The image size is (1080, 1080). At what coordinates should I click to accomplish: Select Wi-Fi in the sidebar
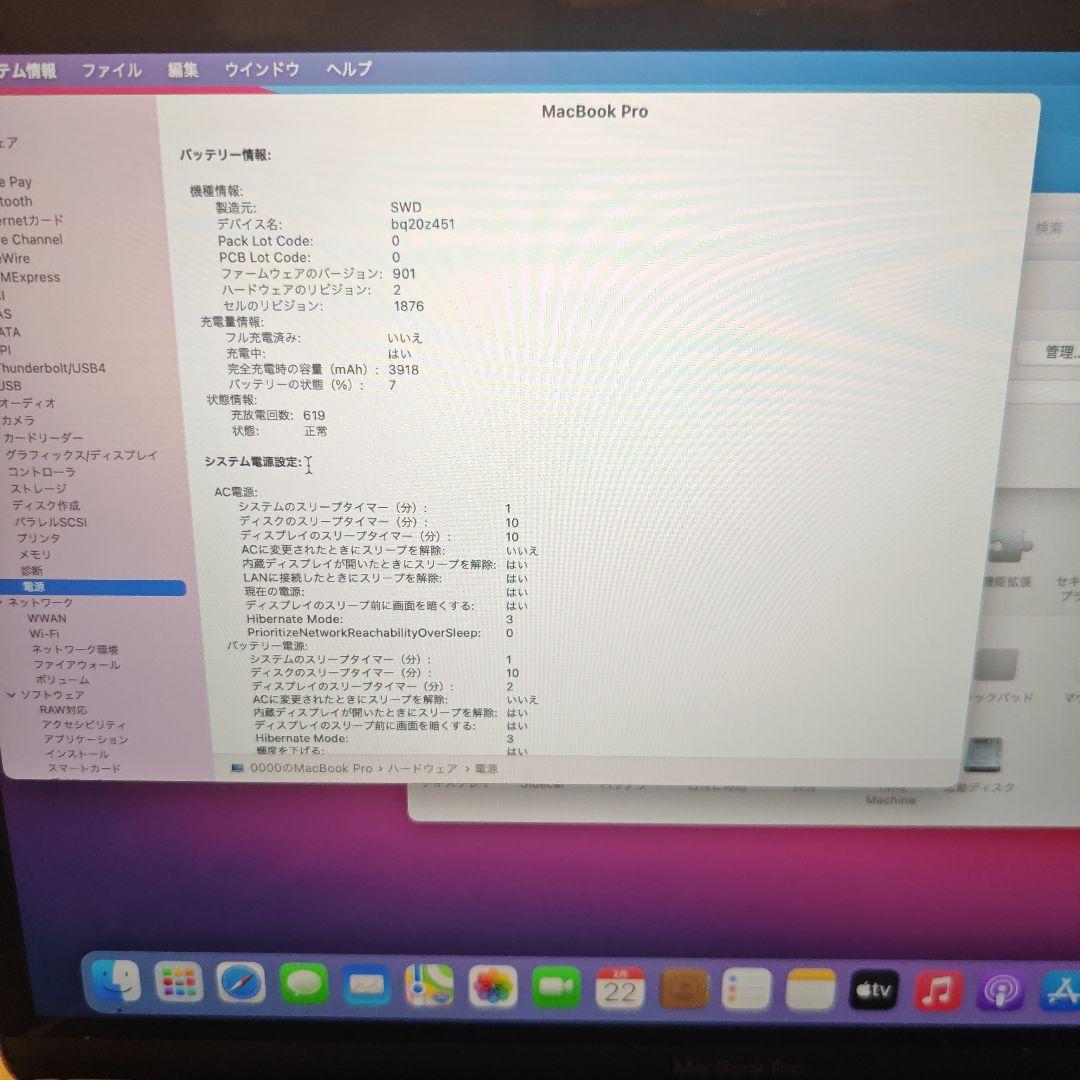44,634
